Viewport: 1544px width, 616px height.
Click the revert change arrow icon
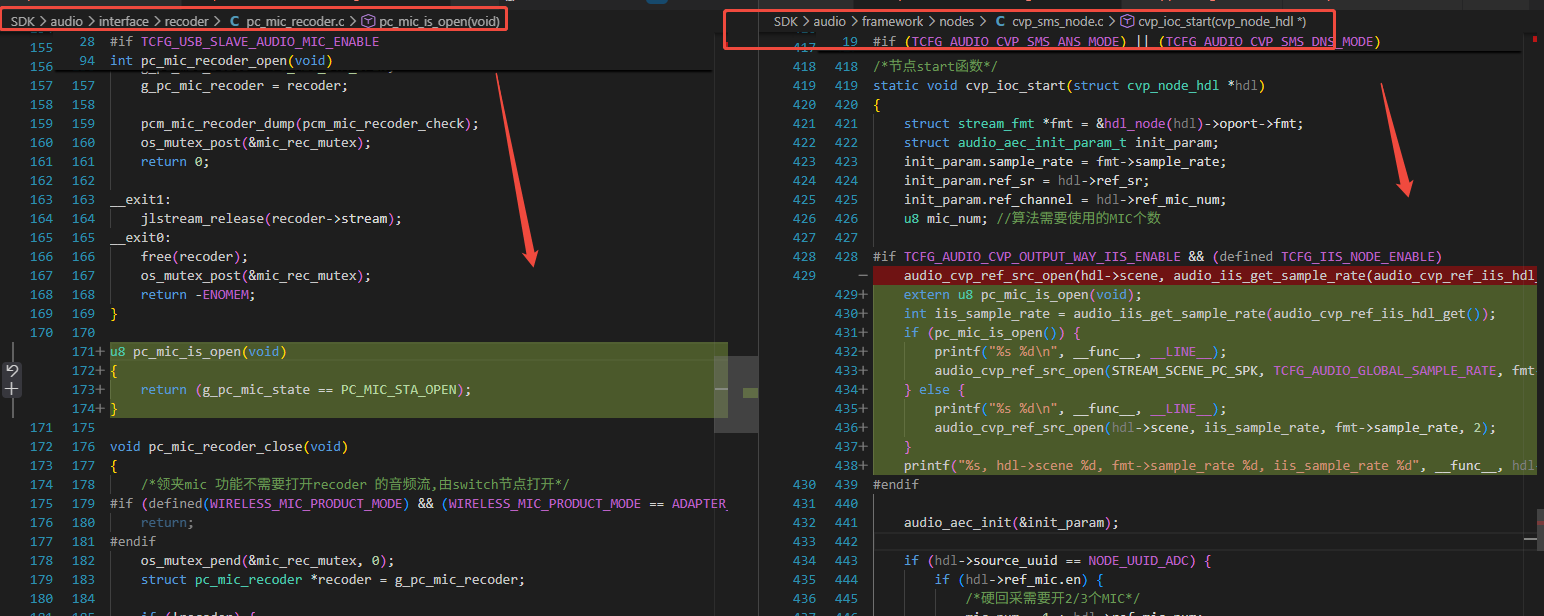pyautogui.click(x=12, y=370)
